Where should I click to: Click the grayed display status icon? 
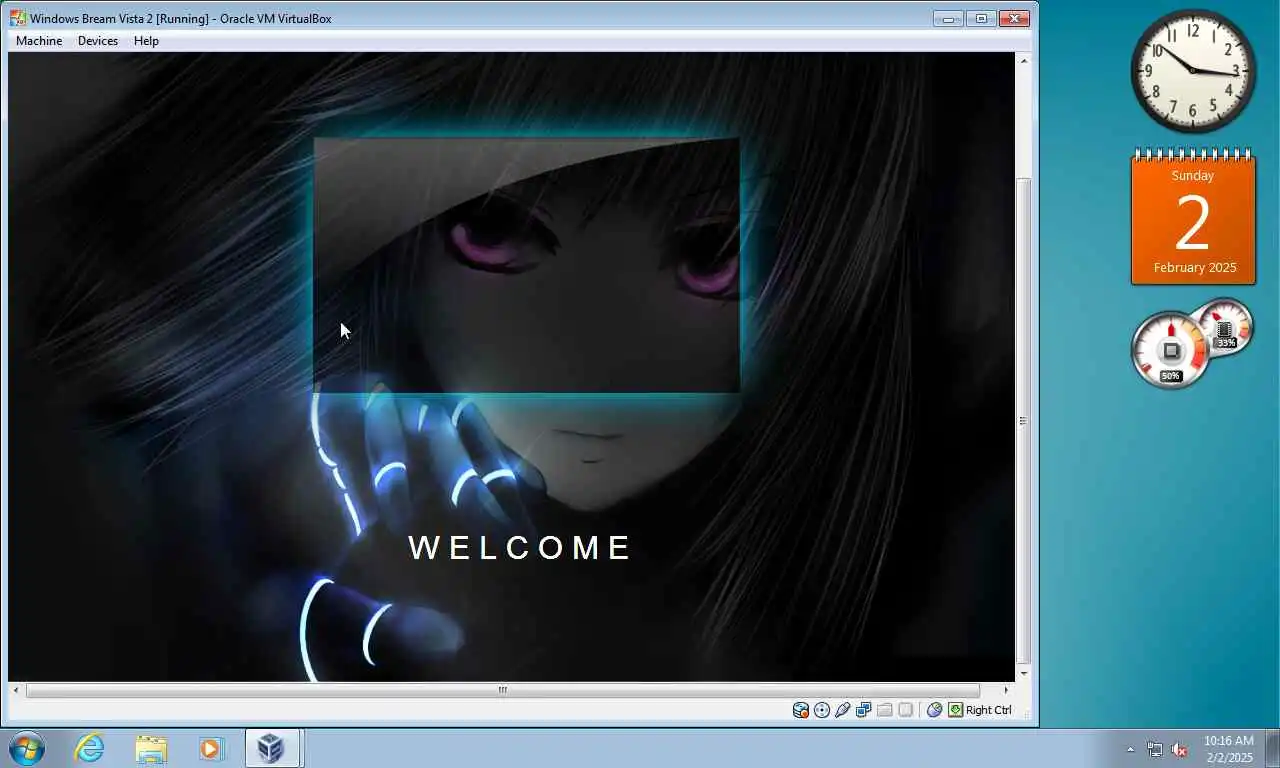(x=906, y=710)
